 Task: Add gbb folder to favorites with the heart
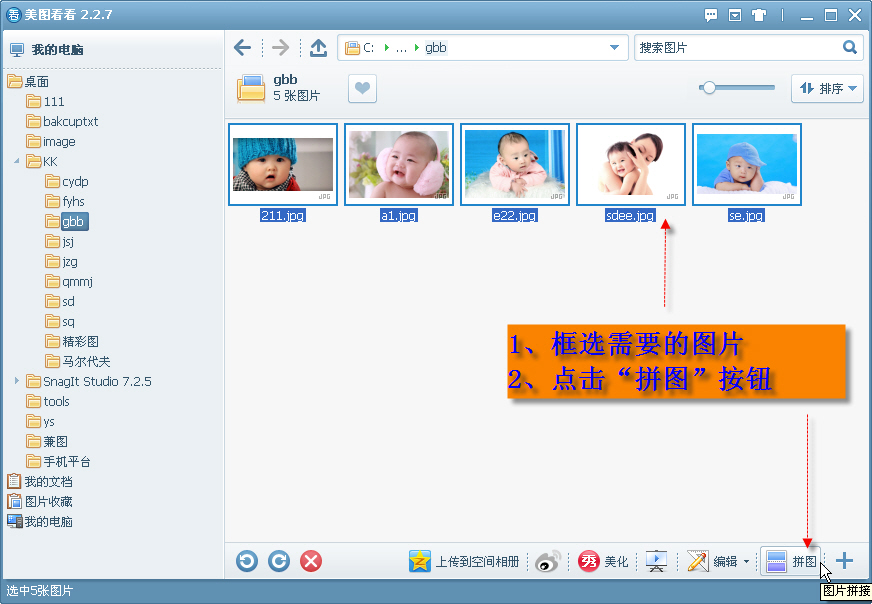(x=363, y=88)
